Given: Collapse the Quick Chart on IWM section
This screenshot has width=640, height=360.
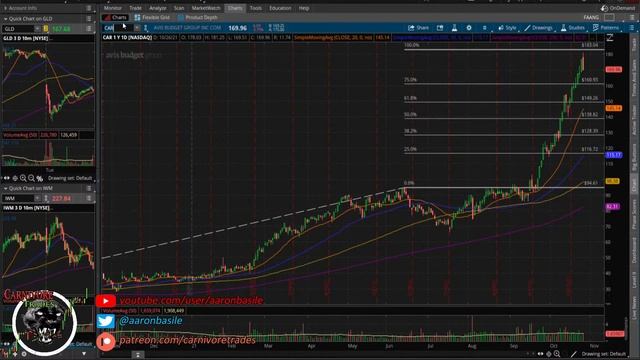Looking at the screenshot, I should pos(5,189).
